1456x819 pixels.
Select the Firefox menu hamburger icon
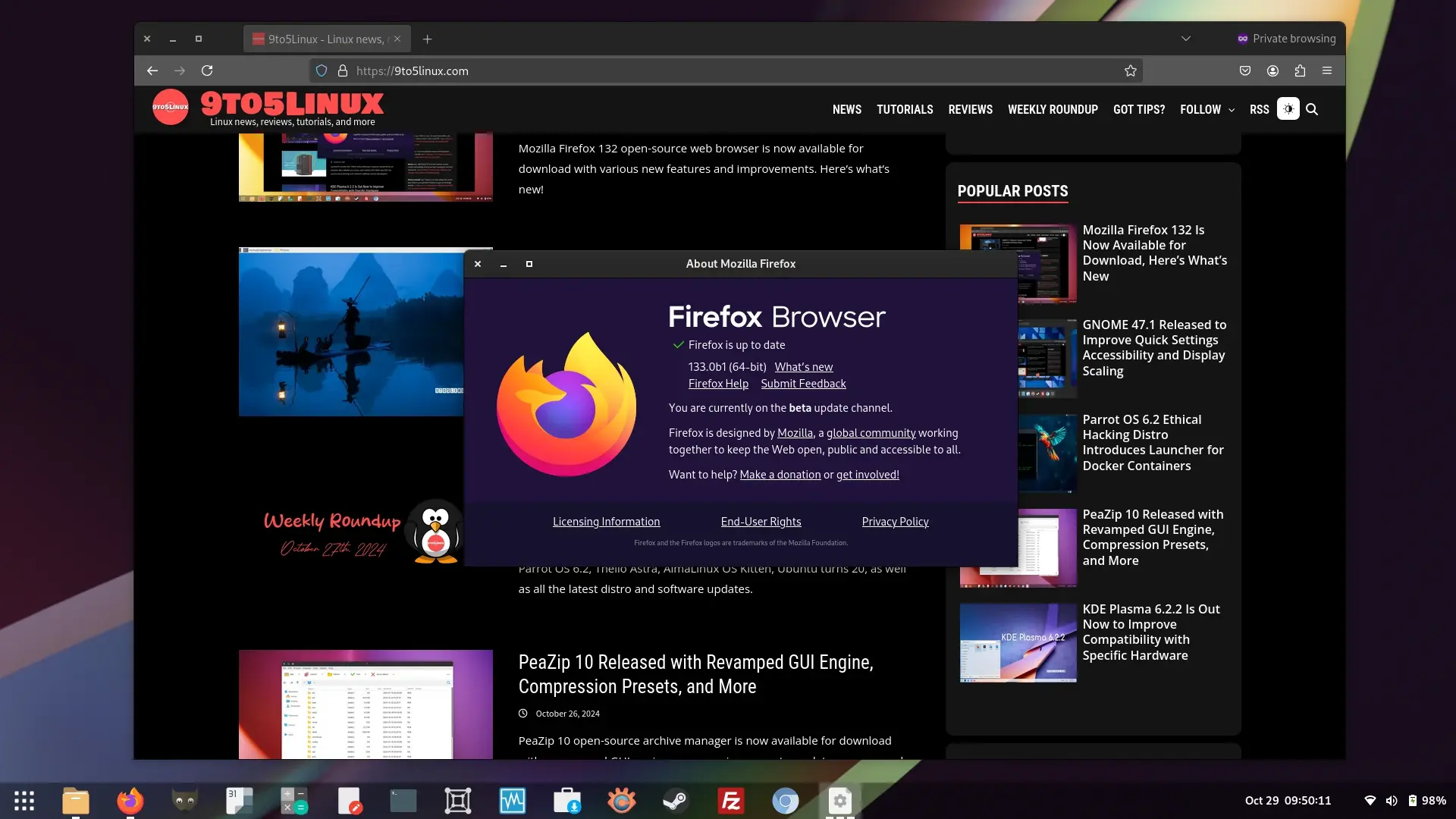point(1327,70)
